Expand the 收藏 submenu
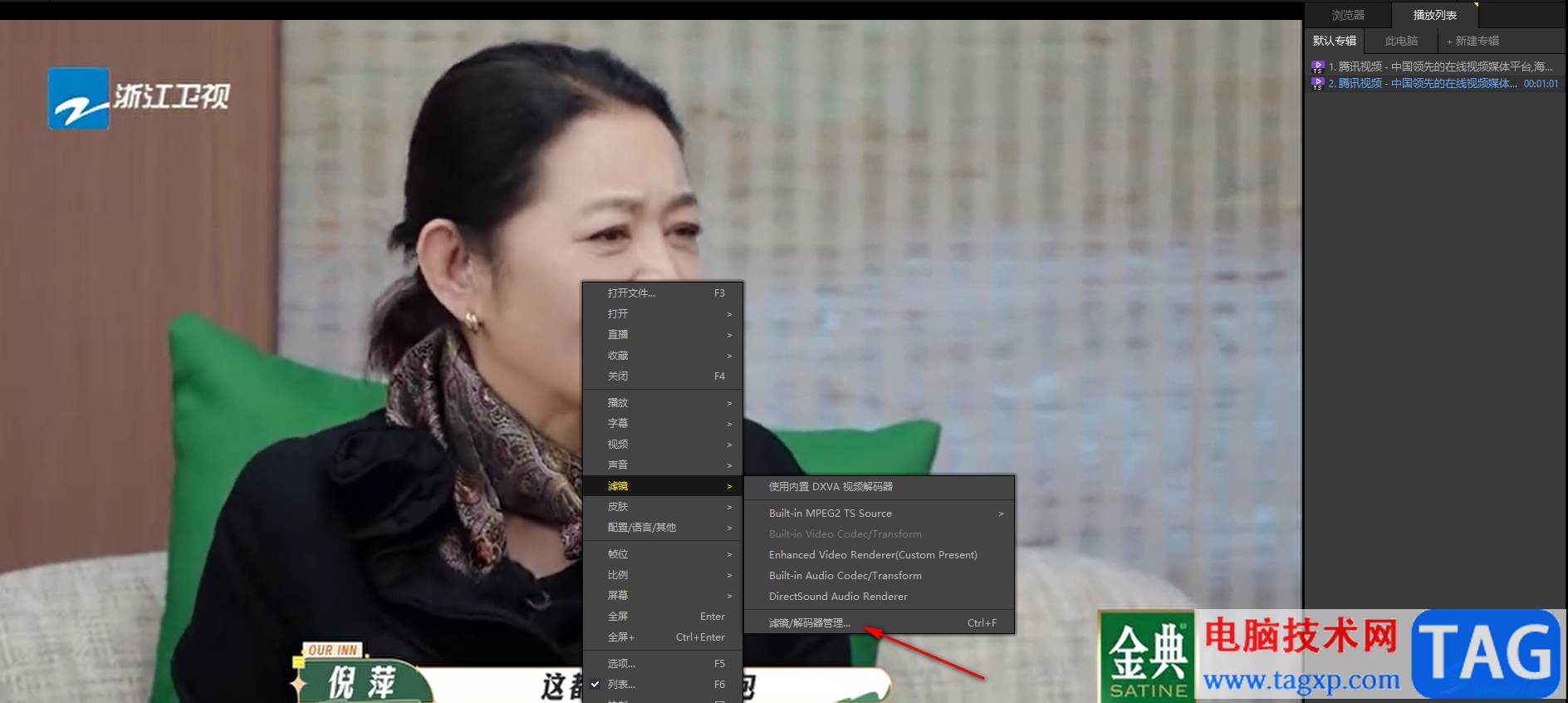This screenshot has height=703, width=1568. (662, 356)
